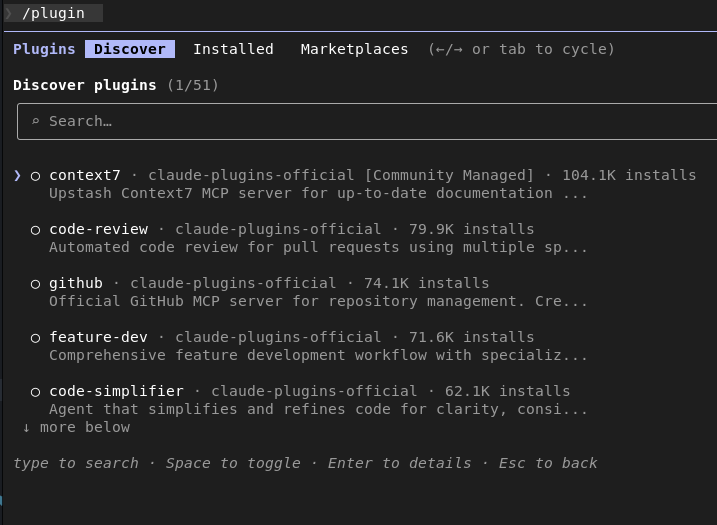
Task: Toggle the code-review plugin circle
Action: [35, 230]
